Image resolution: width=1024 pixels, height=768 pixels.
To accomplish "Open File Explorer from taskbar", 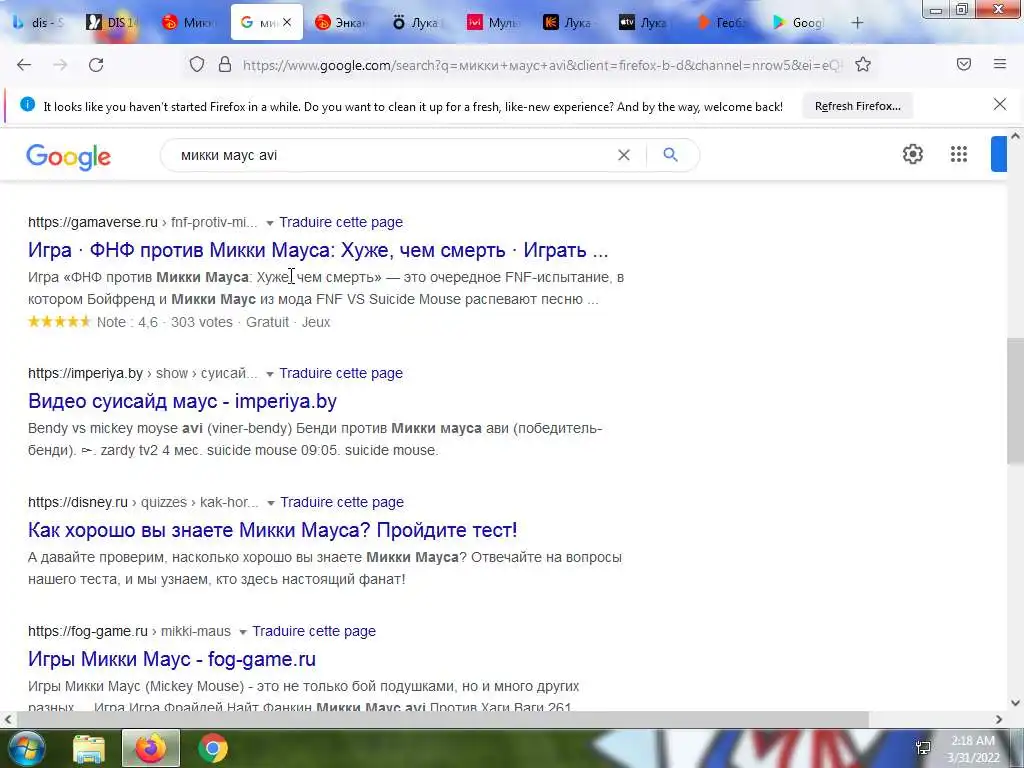I will 89,749.
